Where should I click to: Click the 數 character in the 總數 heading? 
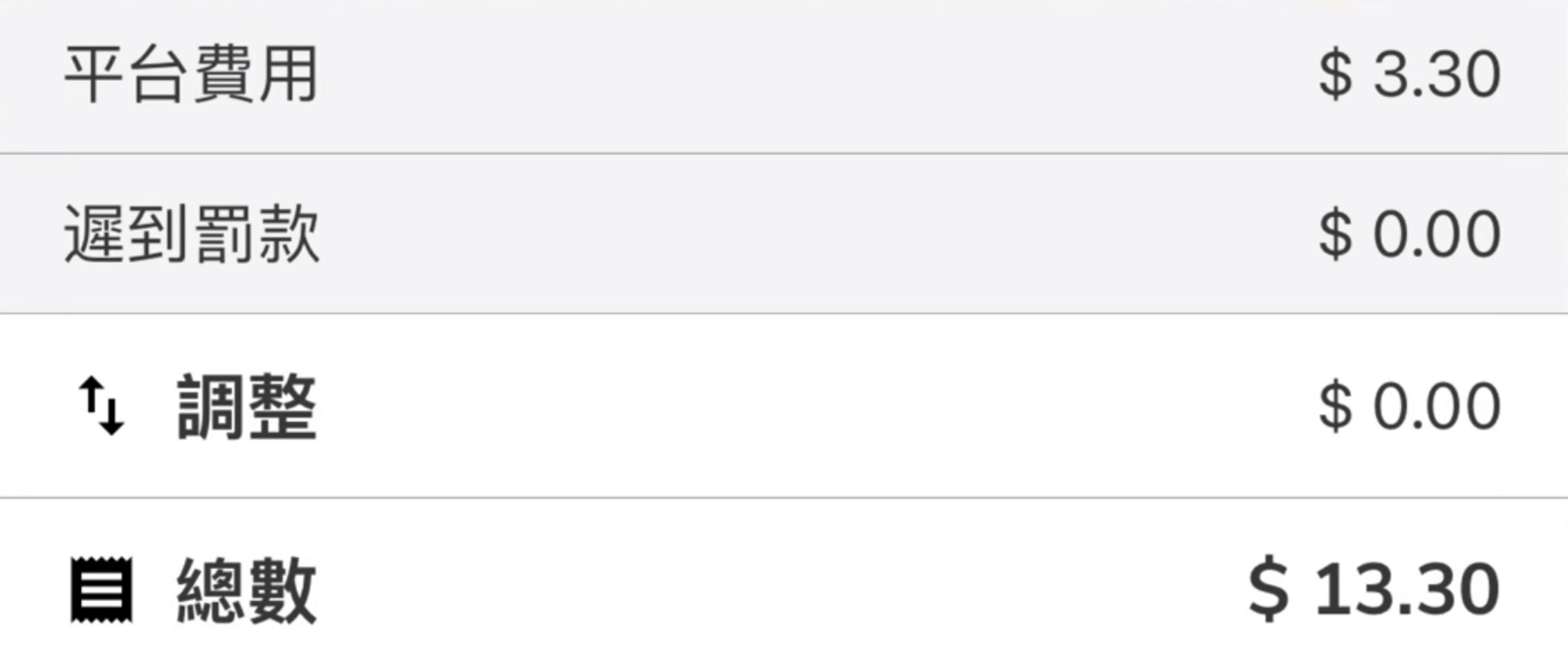click(x=282, y=590)
